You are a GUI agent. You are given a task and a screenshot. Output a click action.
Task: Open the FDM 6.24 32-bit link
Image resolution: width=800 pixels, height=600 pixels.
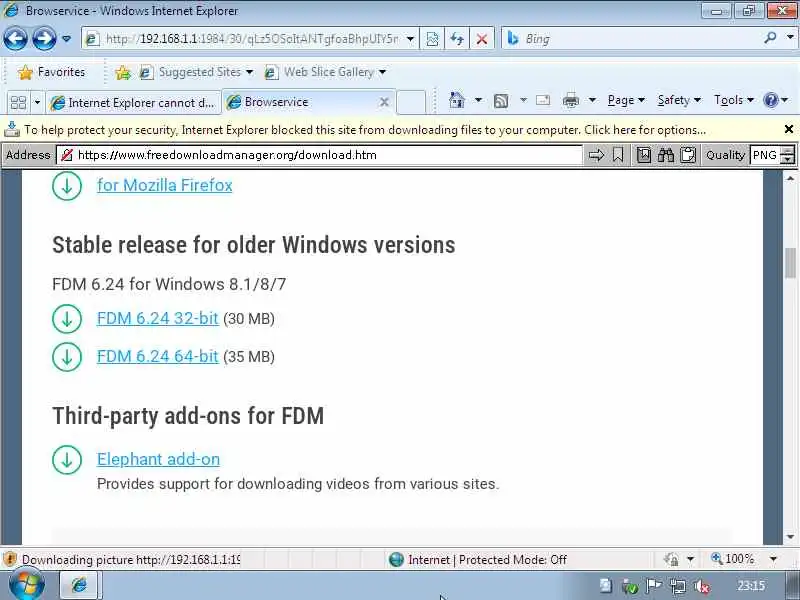[158, 318]
